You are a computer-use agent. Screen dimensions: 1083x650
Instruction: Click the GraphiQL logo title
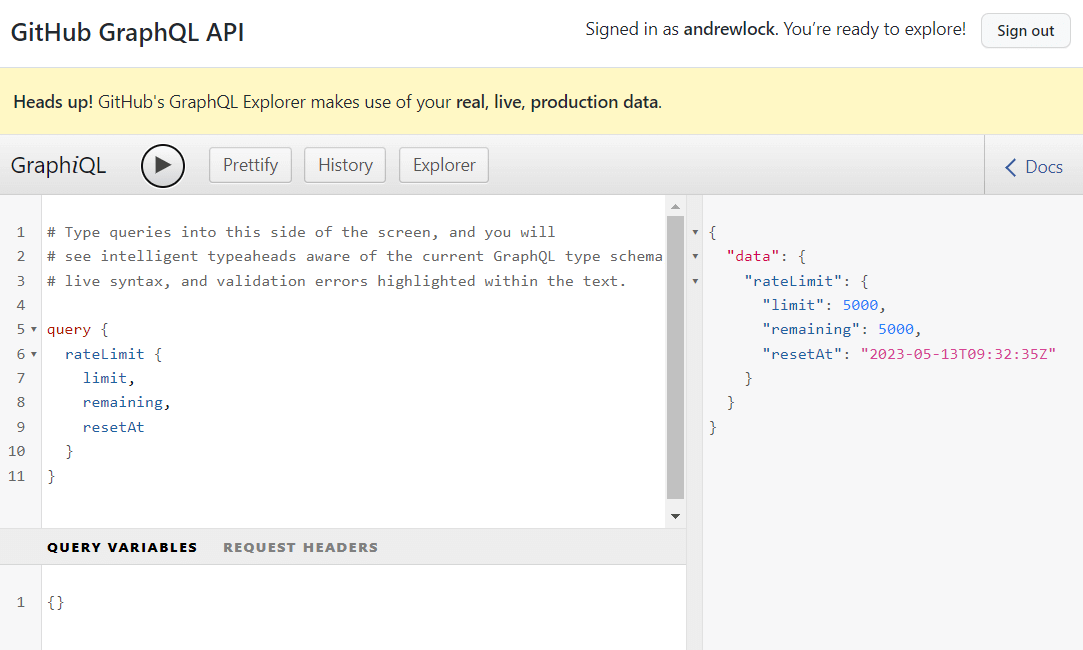(x=59, y=165)
